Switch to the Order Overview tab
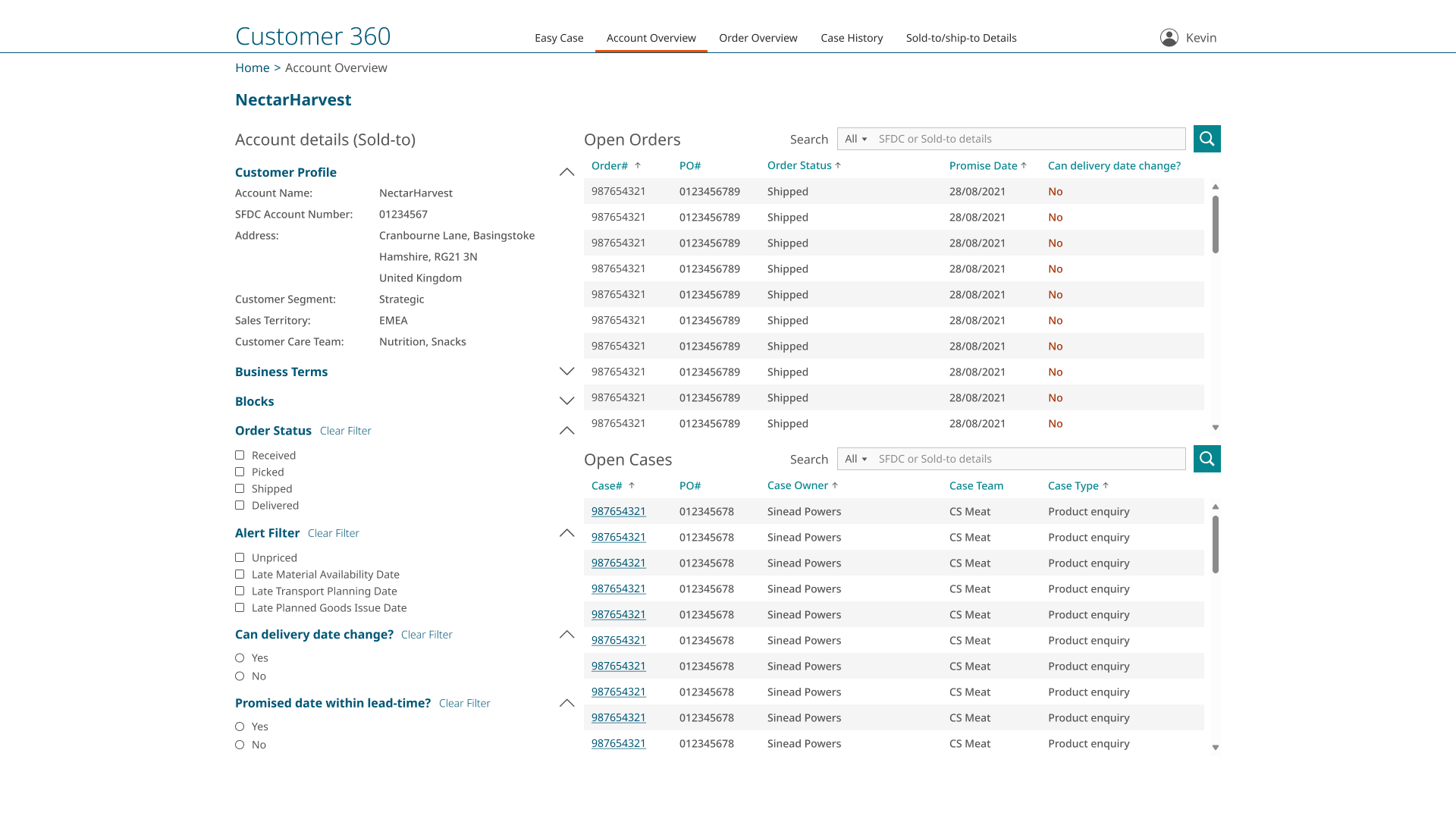1456x819 pixels. click(x=758, y=37)
